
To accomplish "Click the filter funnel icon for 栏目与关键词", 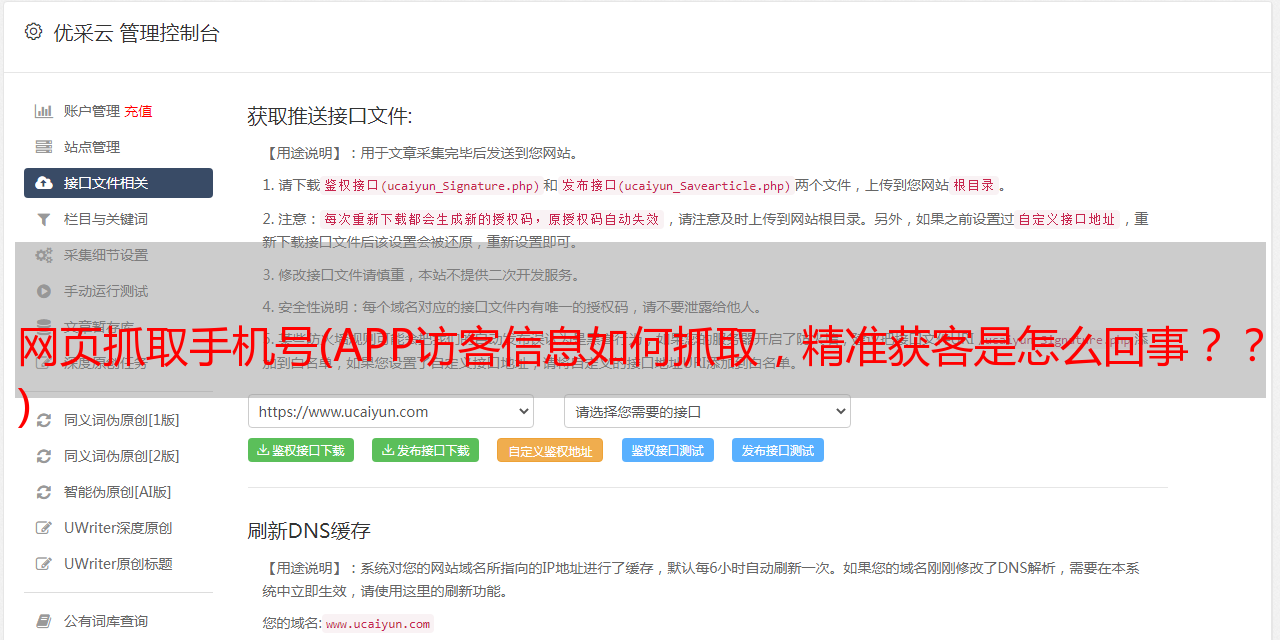I will pyautogui.click(x=44, y=219).
